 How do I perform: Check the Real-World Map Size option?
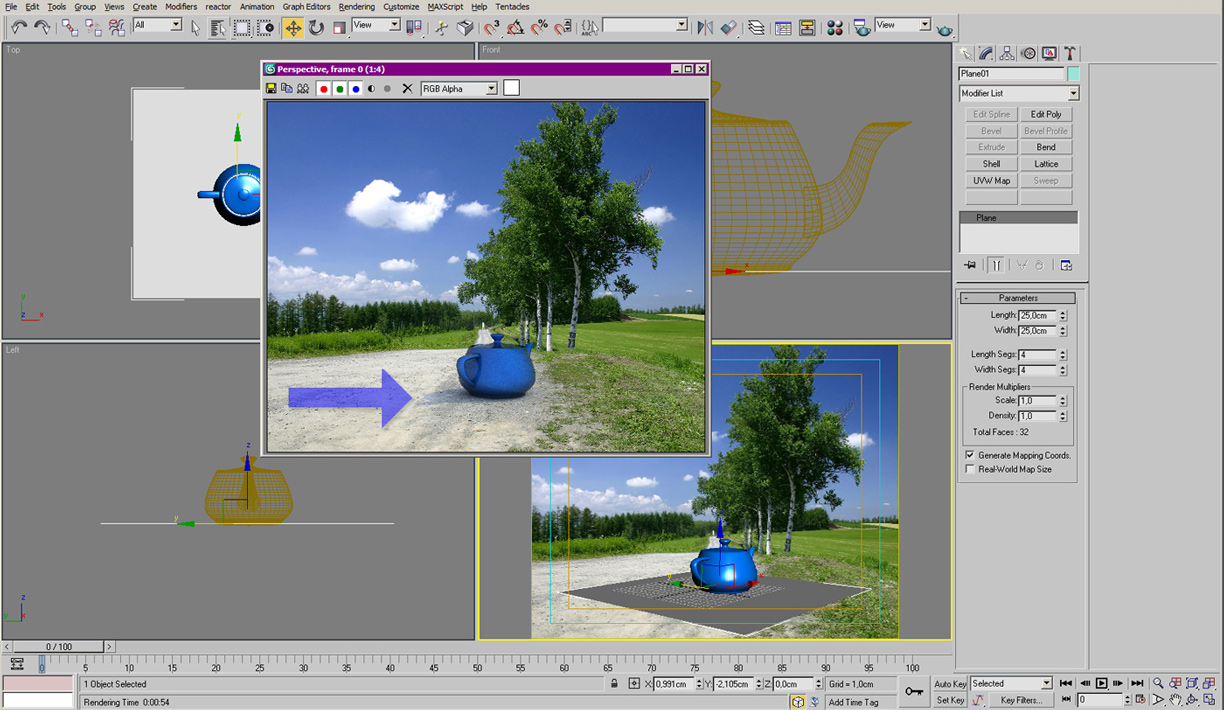tap(970, 469)
